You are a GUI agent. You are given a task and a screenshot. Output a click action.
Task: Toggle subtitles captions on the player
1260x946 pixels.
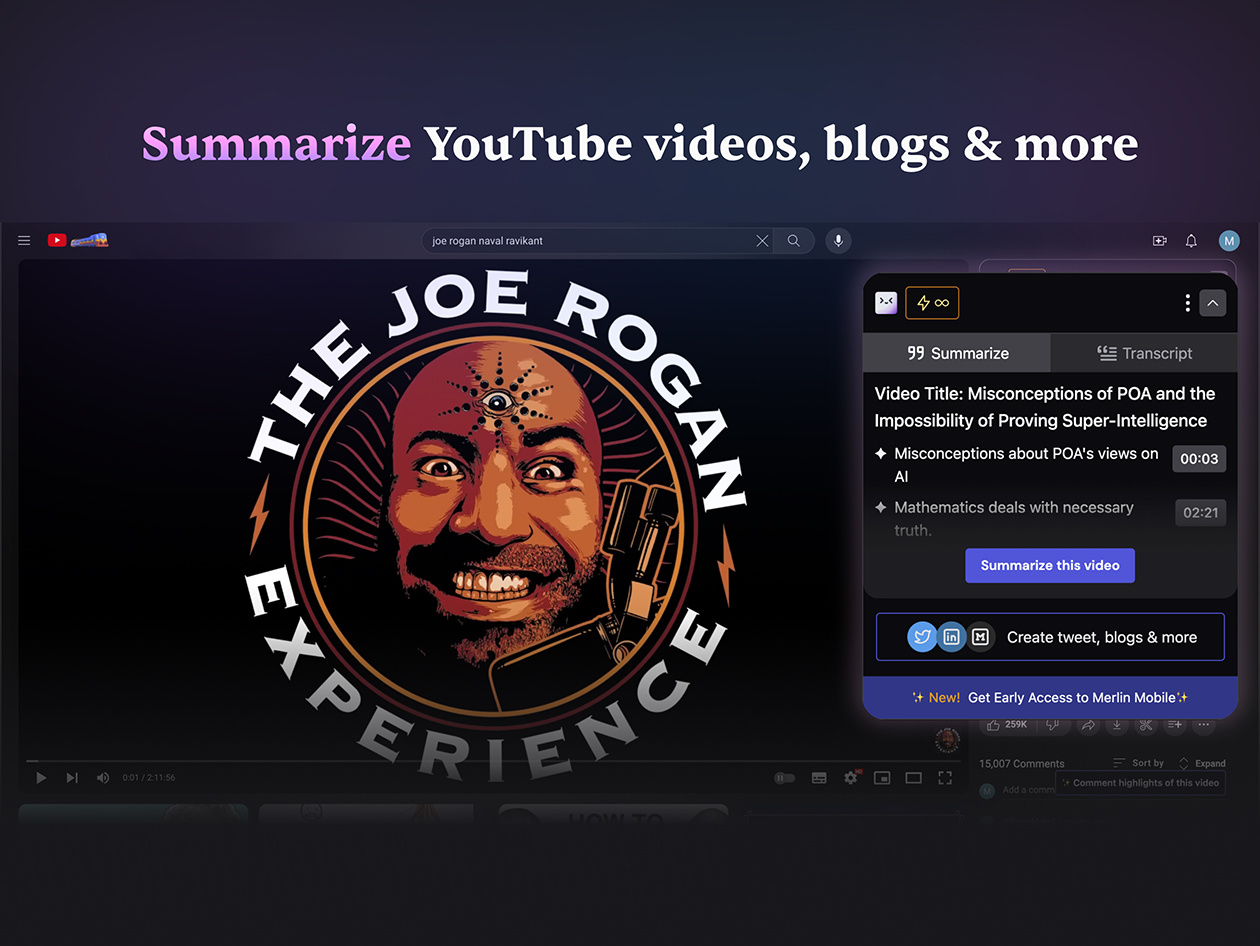(x=819, y=778)
